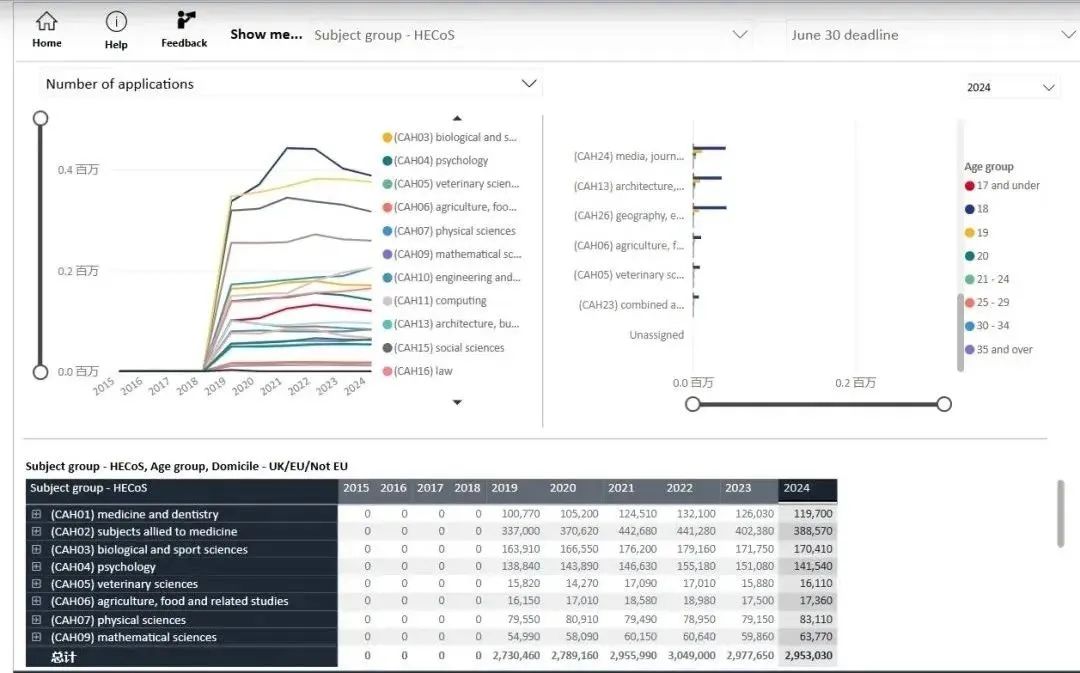The image size is (1080, 673).
Task: Open the June 30 deadline dropdown
Action: pyautogui.click(x=933, y=34)
